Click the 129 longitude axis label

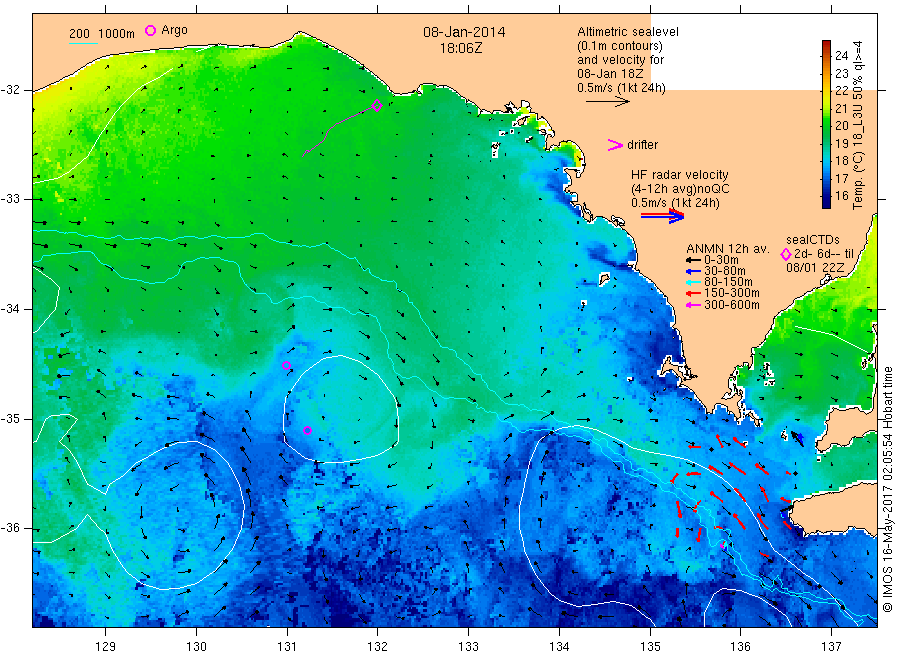[106, 647]
